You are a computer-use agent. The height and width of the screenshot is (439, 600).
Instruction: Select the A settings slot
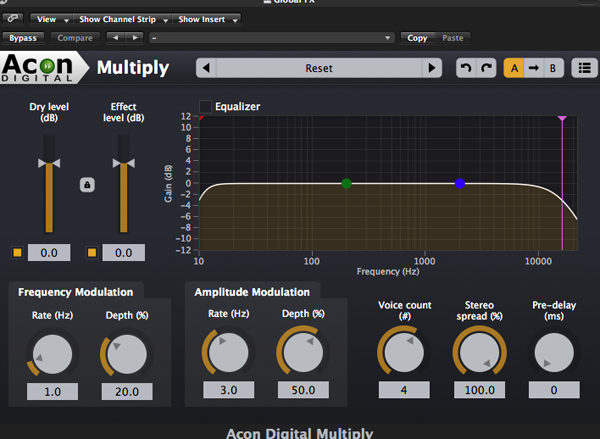[x=514, y=68]
